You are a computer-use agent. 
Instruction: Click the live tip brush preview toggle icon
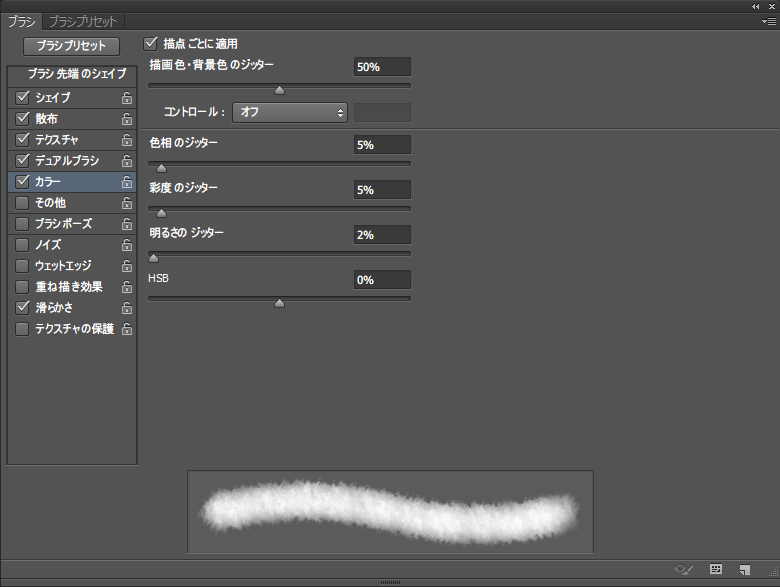click(684, 570)
